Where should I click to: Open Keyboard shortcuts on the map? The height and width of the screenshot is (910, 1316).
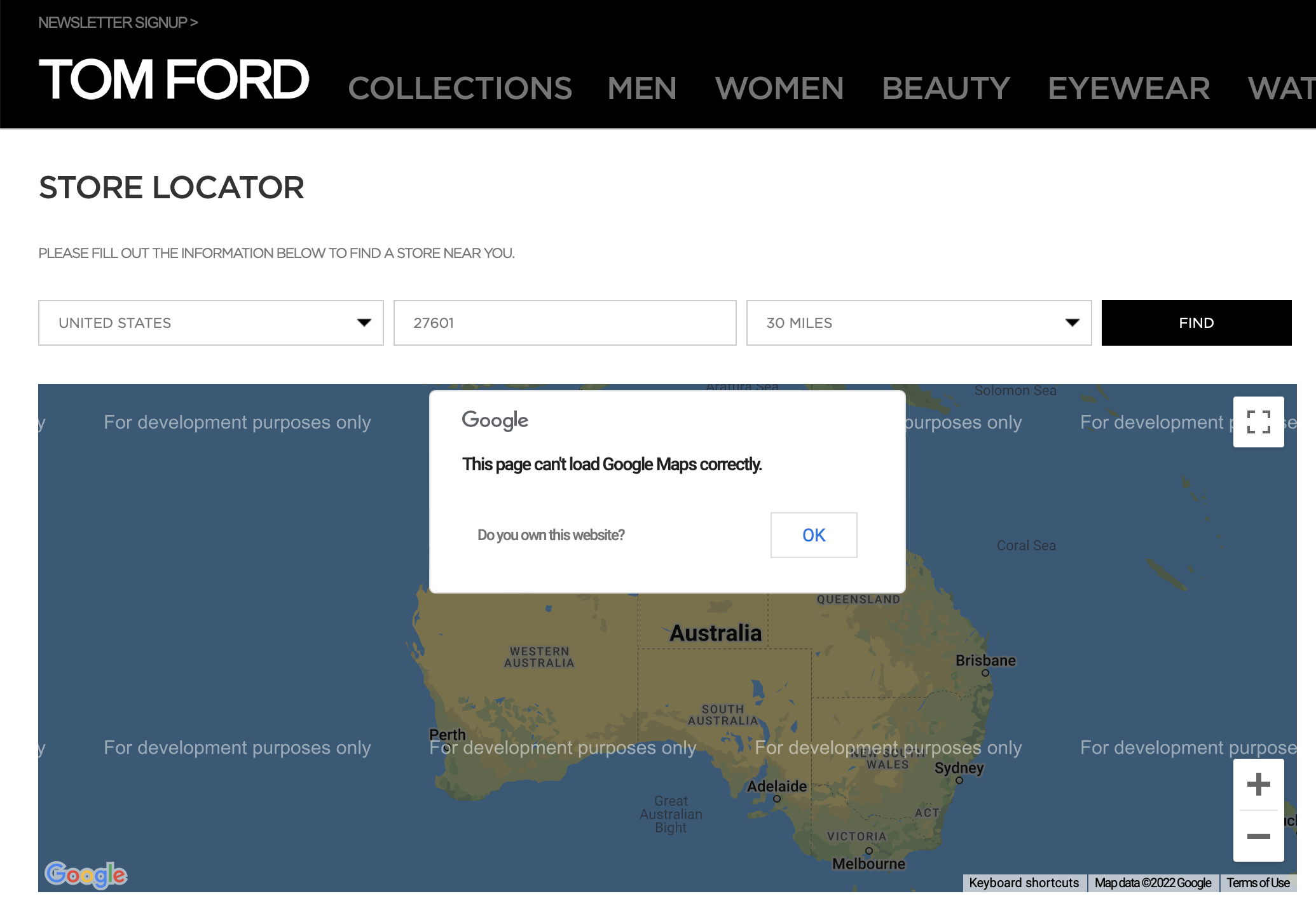1024,883
